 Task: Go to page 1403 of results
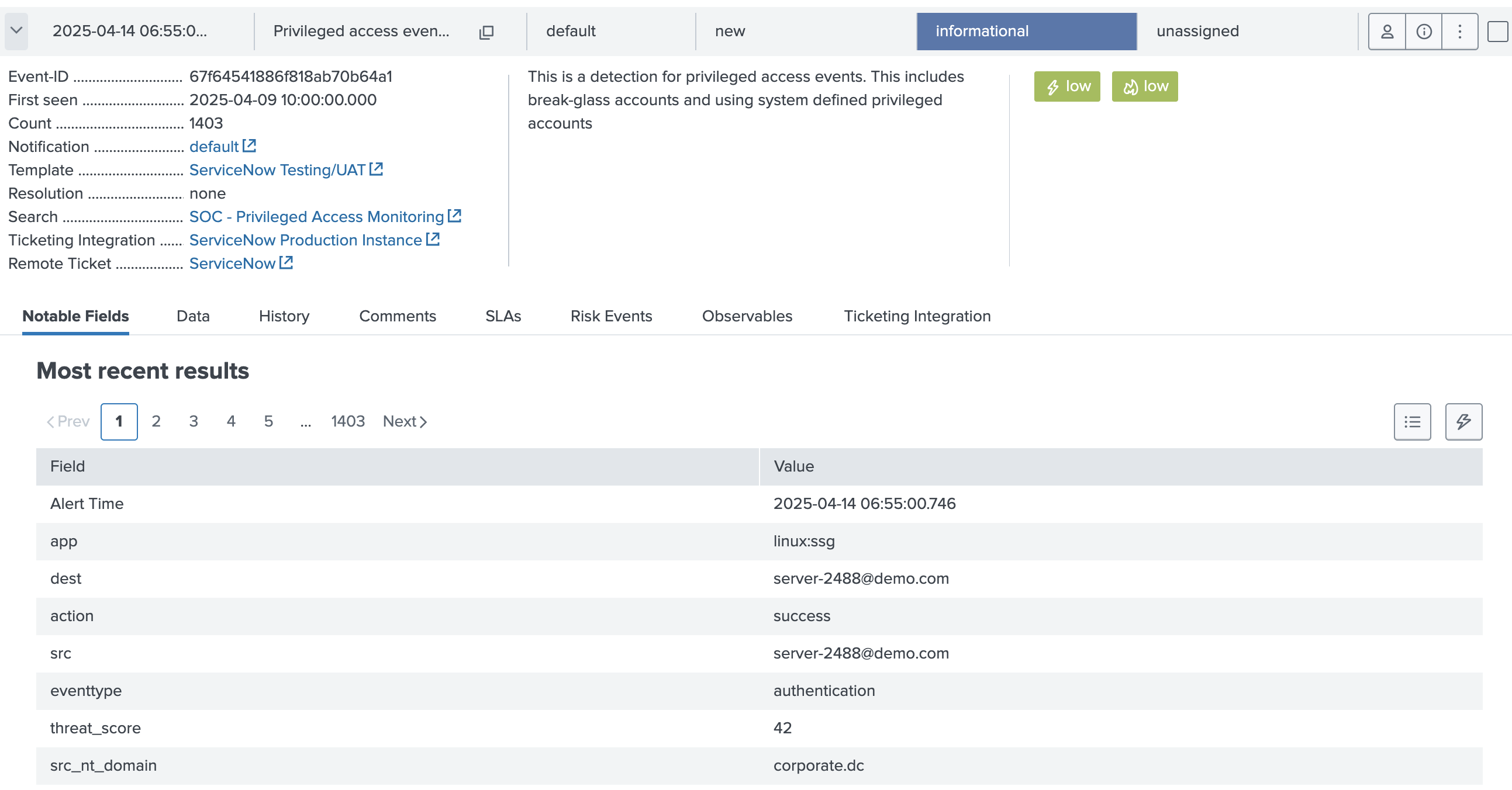pos(347,421)
